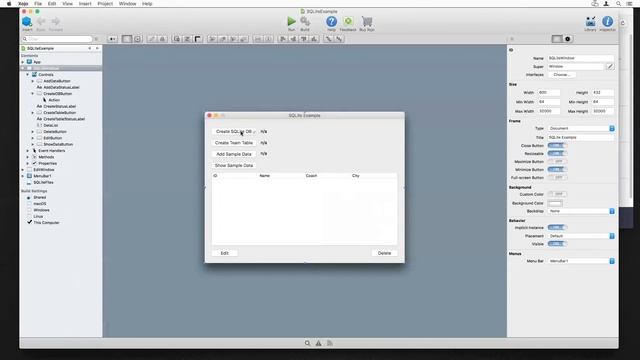Open the View menu
This screenshot has width=640, height=360.
[67, 3]
